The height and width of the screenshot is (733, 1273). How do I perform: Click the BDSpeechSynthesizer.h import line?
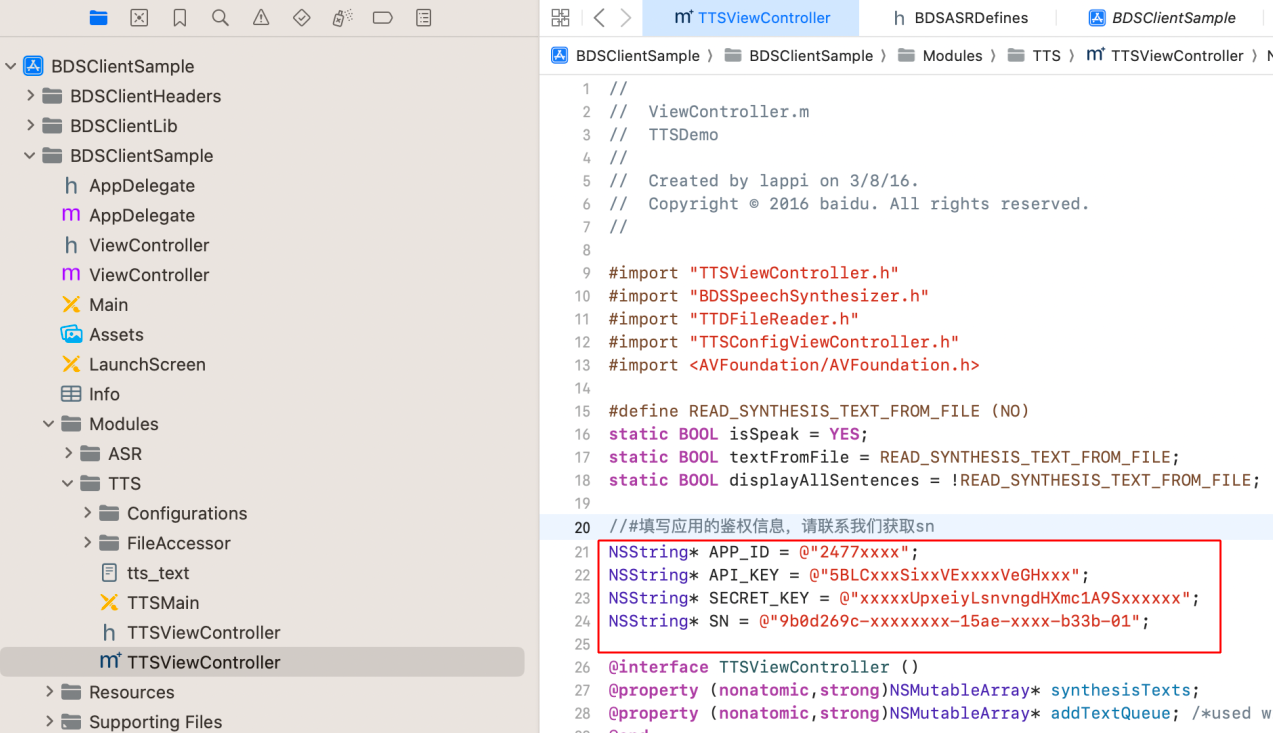pyautogui.click(x=768, y=296)
